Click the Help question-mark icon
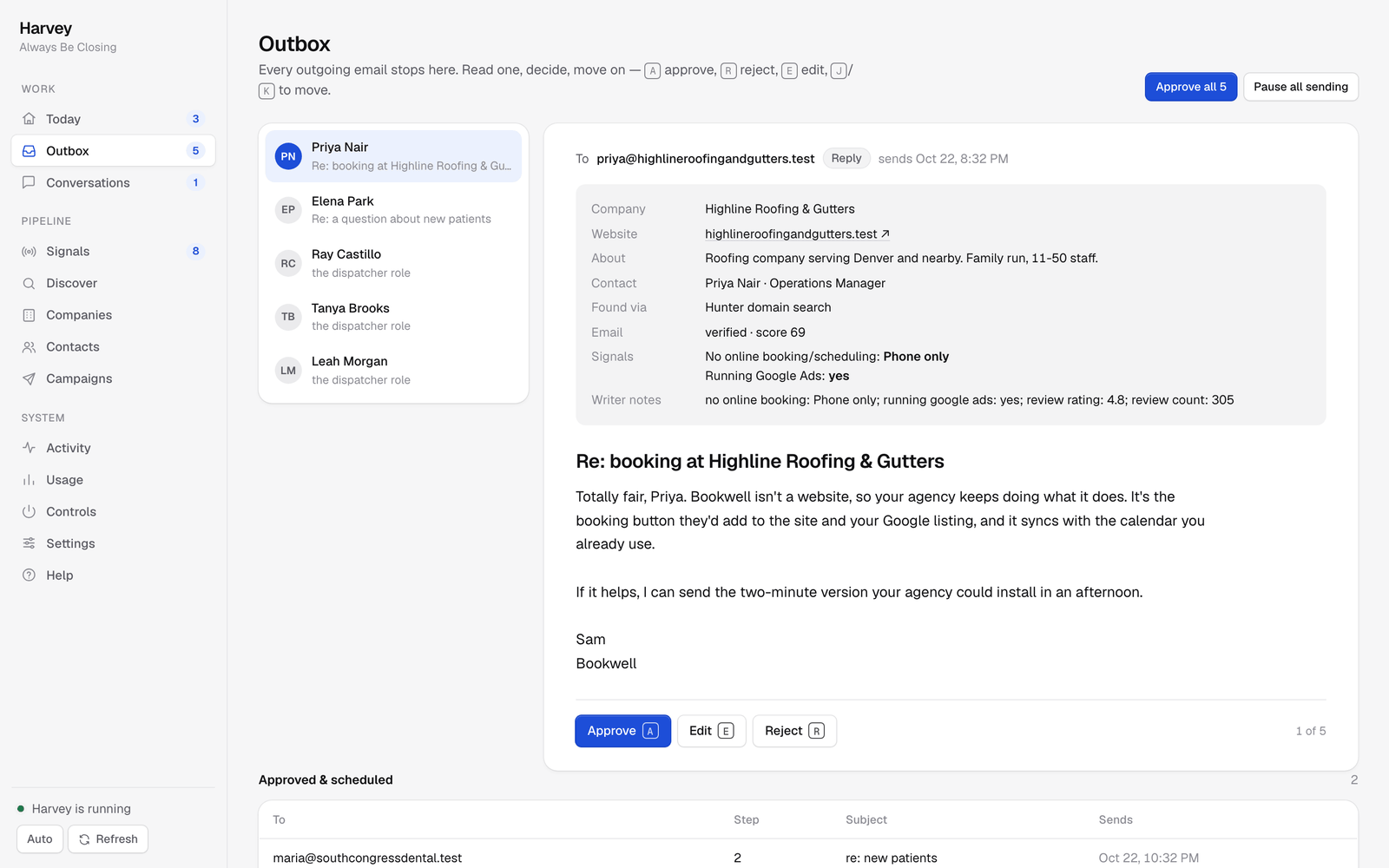Viewport: 1389px width, 868px height. pyautogui.click(x=29, y=575)
